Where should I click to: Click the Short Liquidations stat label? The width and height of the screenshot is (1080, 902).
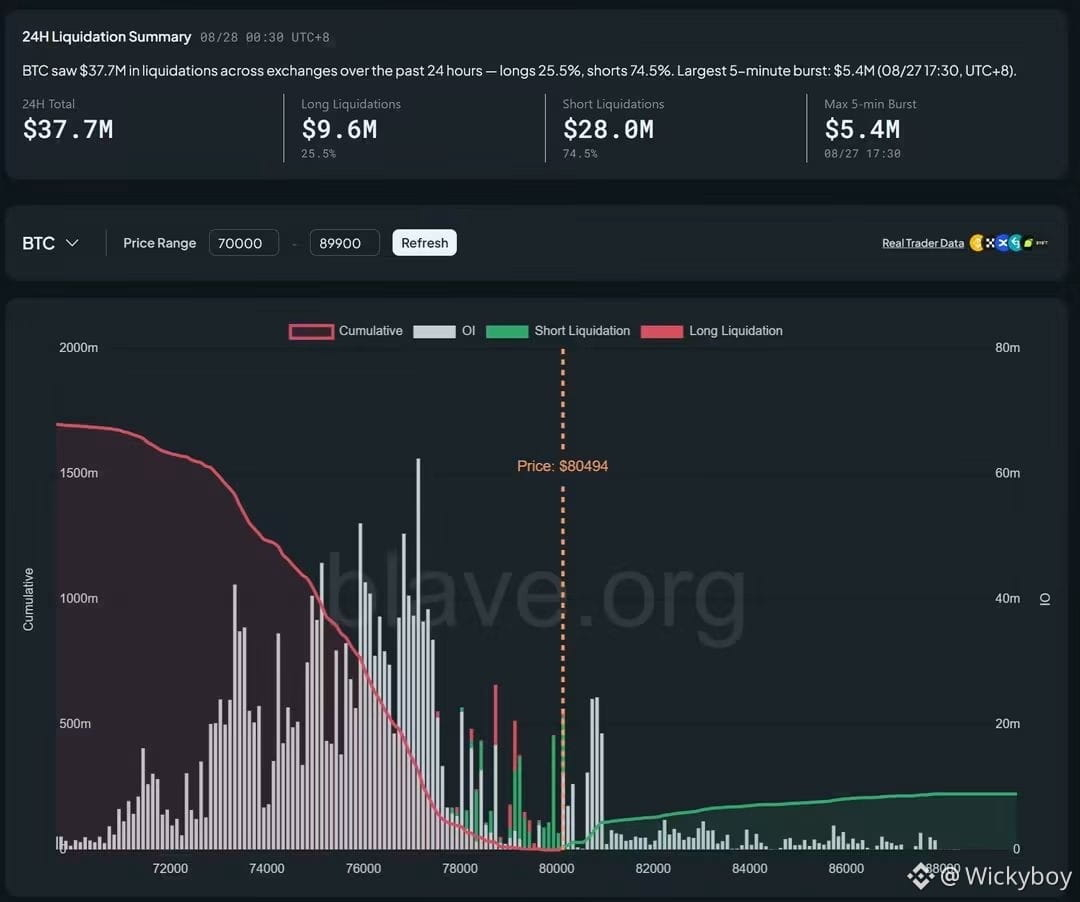[x=613, y=104]
